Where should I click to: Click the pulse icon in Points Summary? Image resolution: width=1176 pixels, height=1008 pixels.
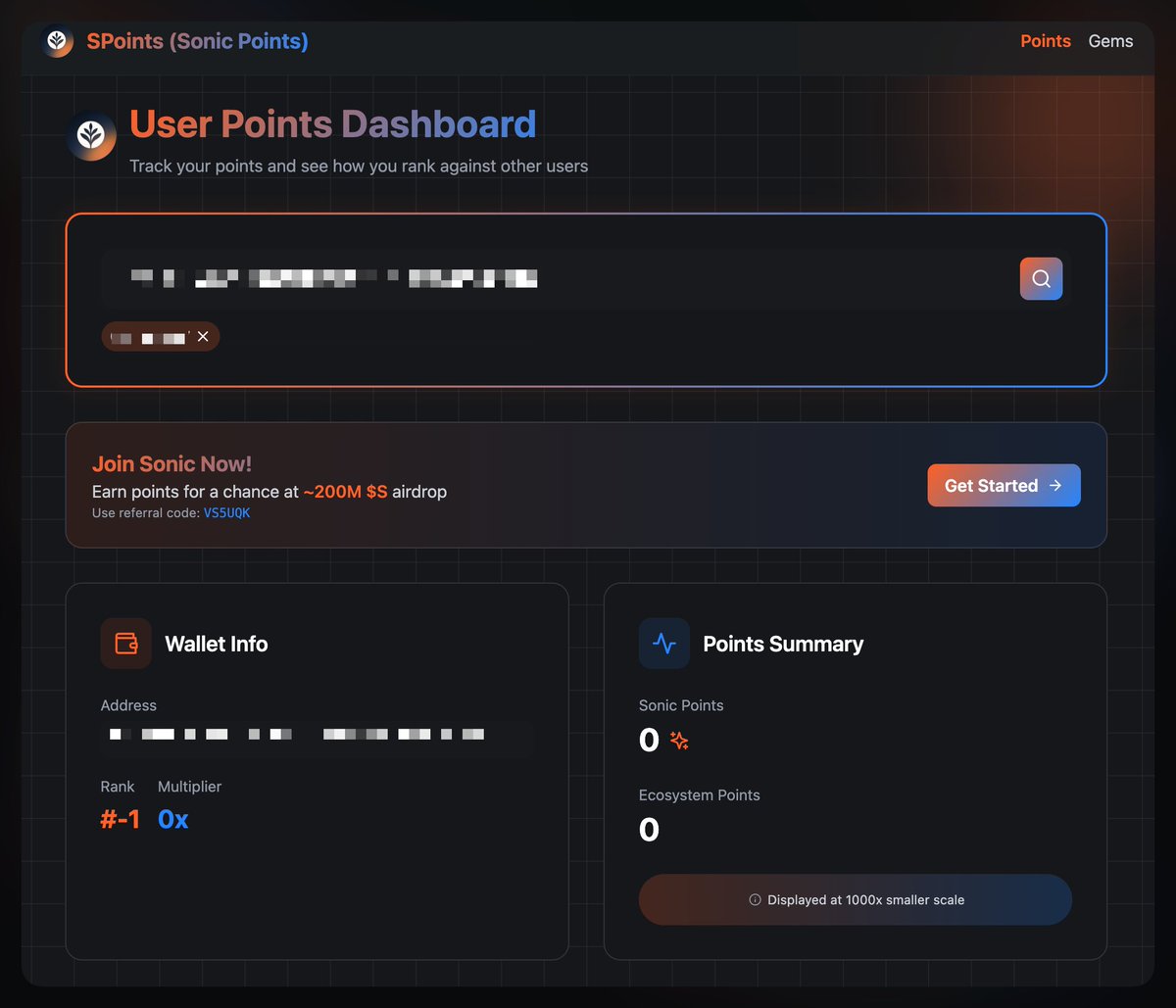pyautogui.click(x=664, y=644)
